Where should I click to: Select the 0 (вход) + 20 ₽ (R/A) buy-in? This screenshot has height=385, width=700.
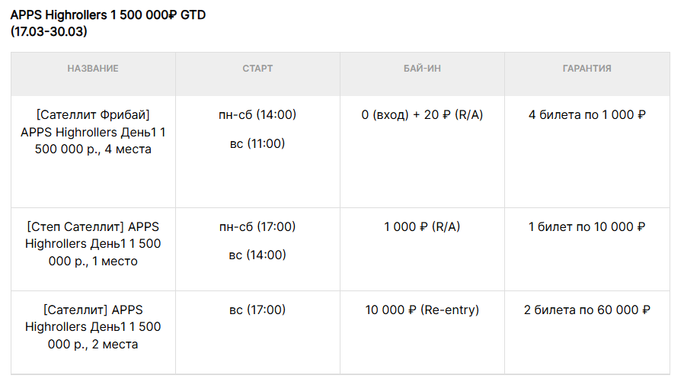(x=422, y=115)
